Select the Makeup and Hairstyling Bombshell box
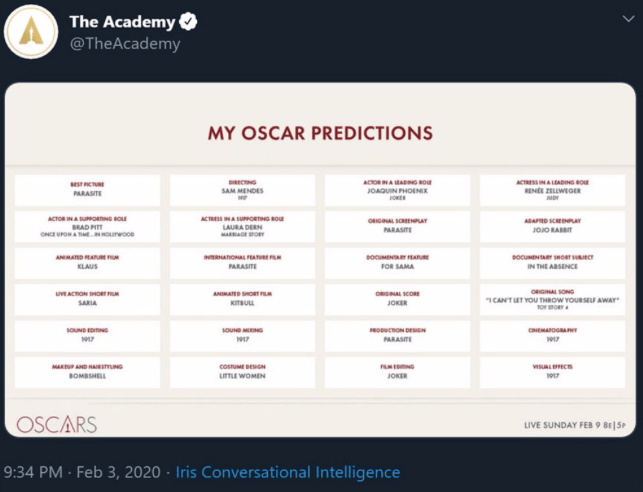 [x=87, y=372]
